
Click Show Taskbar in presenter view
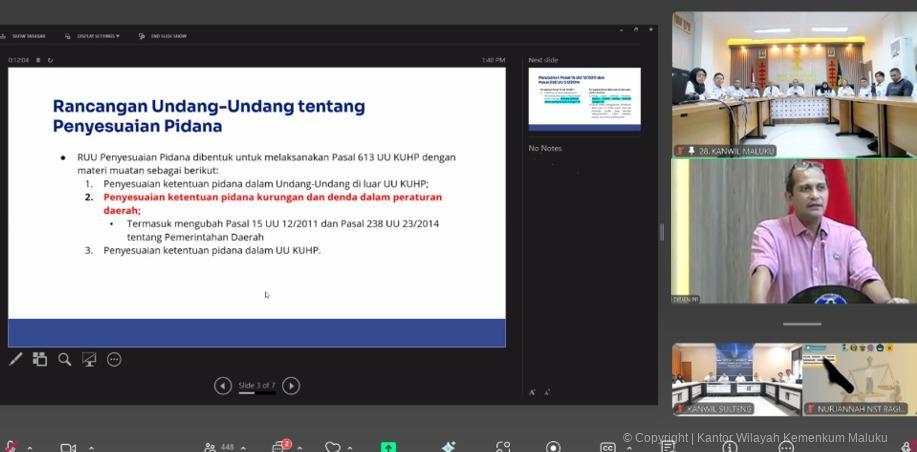pos(24,36)
